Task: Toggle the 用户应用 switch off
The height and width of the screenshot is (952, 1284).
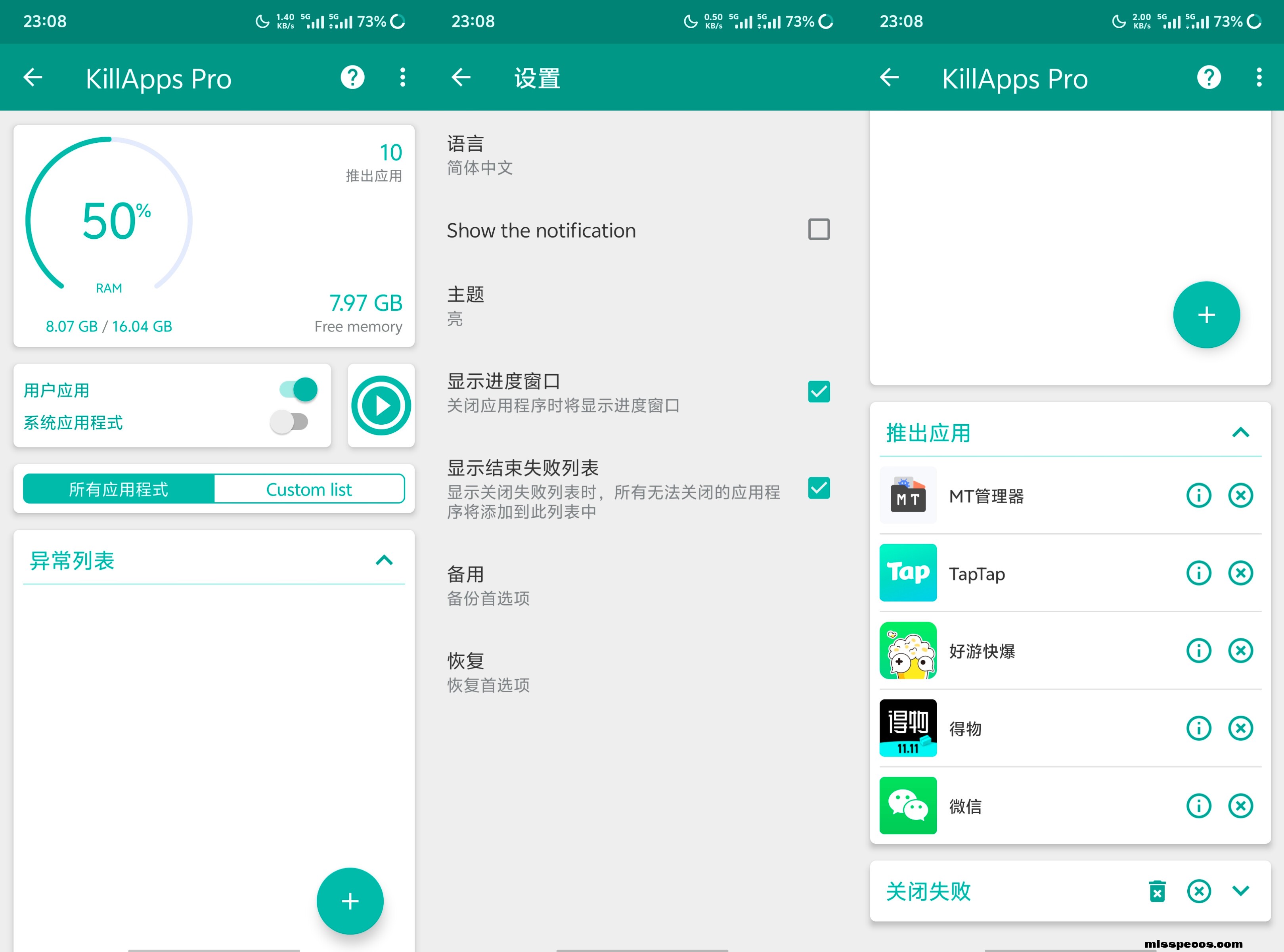Action: point(298,389)
